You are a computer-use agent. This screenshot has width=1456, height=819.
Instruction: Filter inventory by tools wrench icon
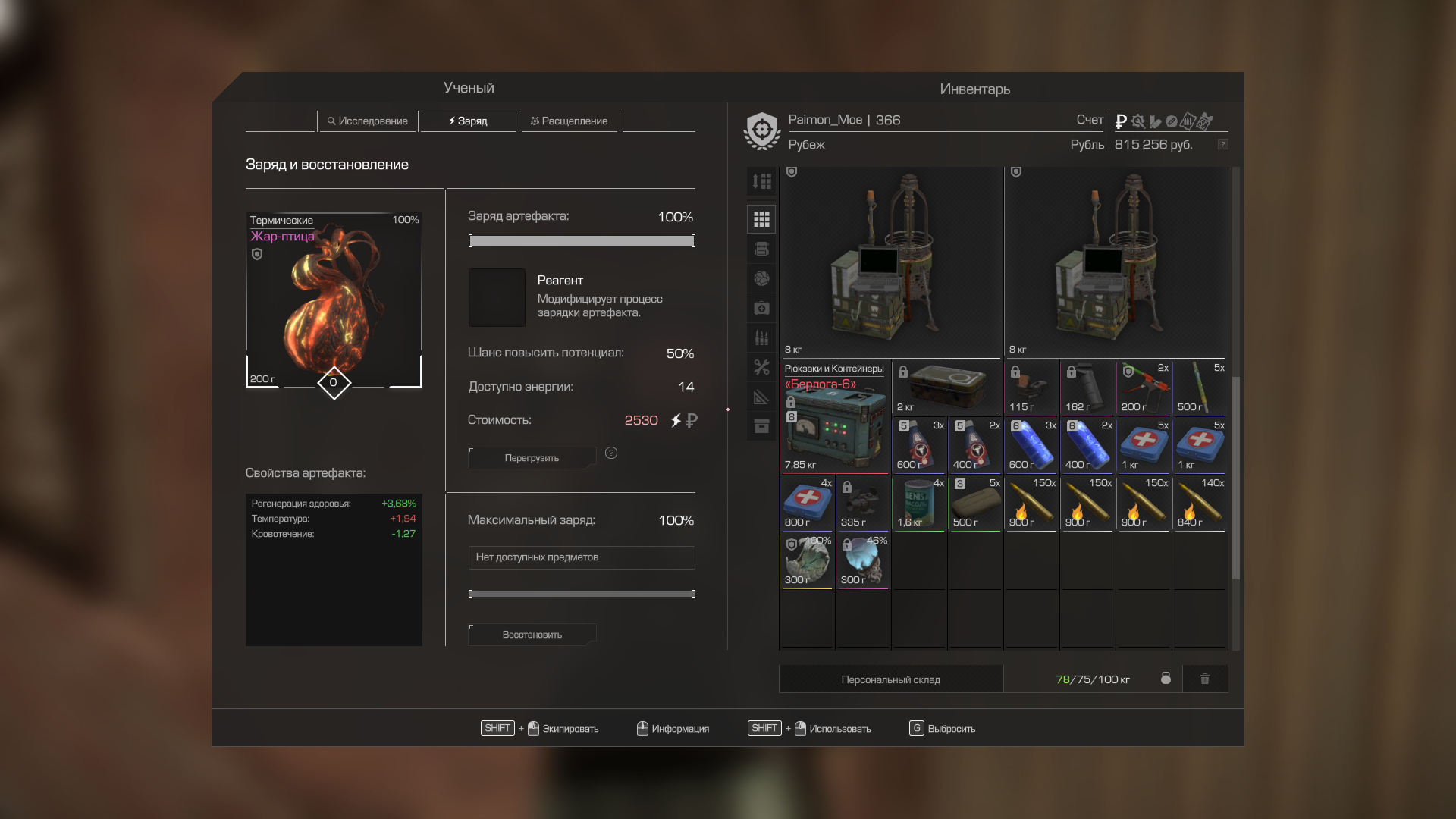click(761, 368)
